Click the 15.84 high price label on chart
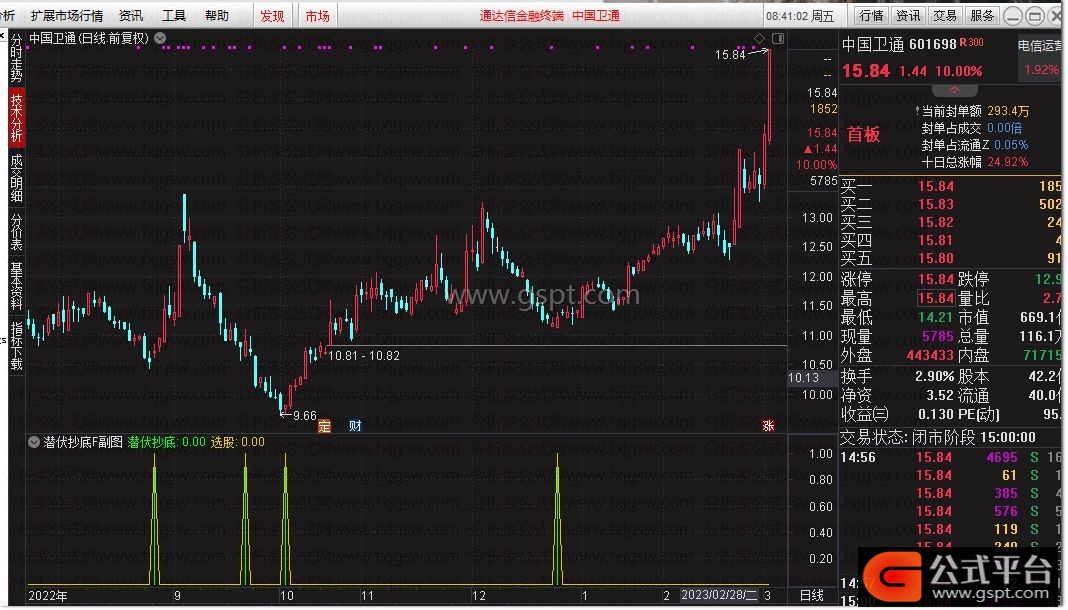 point(730,54)
